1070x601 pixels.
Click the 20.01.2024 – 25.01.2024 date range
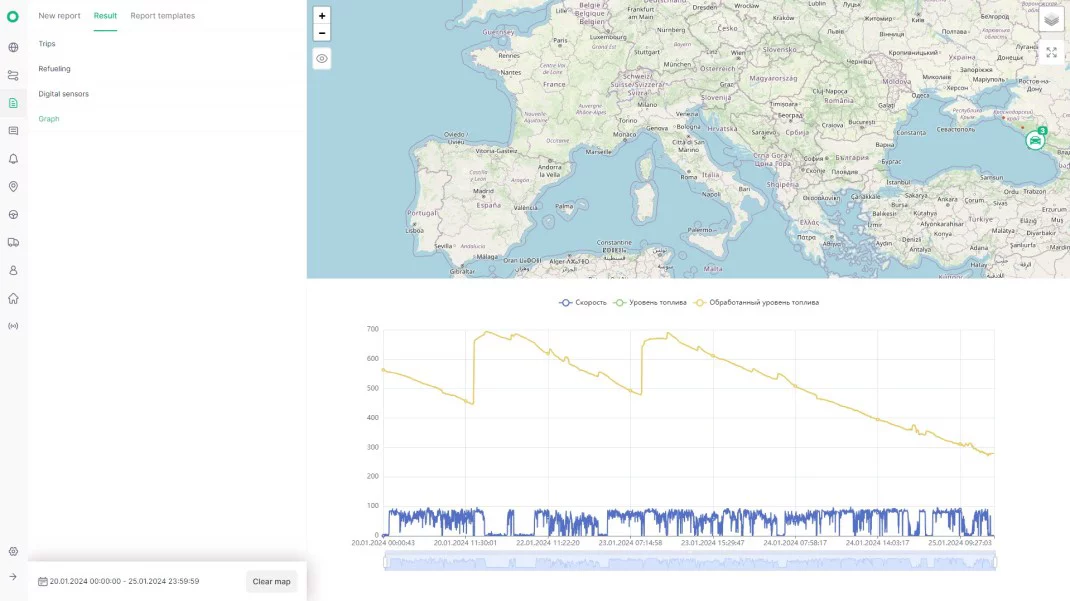point(124,582)
